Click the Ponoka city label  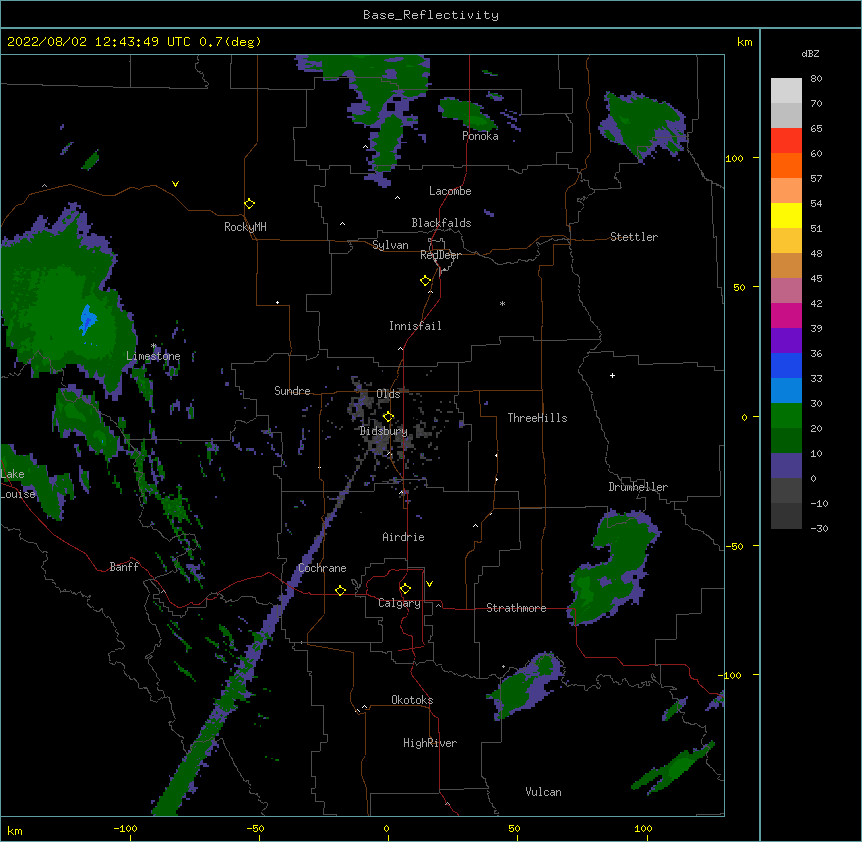480,136
